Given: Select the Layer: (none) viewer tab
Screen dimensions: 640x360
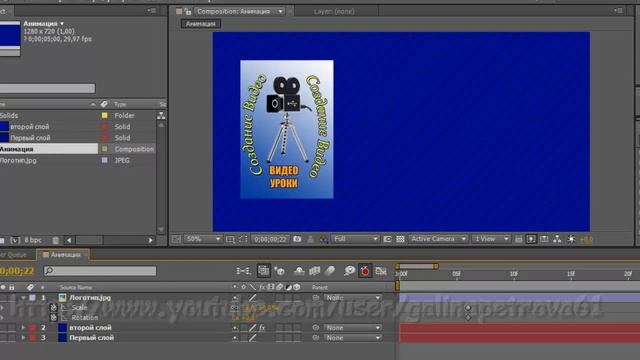Looking at the screenshot, I should tap(334, 11).
